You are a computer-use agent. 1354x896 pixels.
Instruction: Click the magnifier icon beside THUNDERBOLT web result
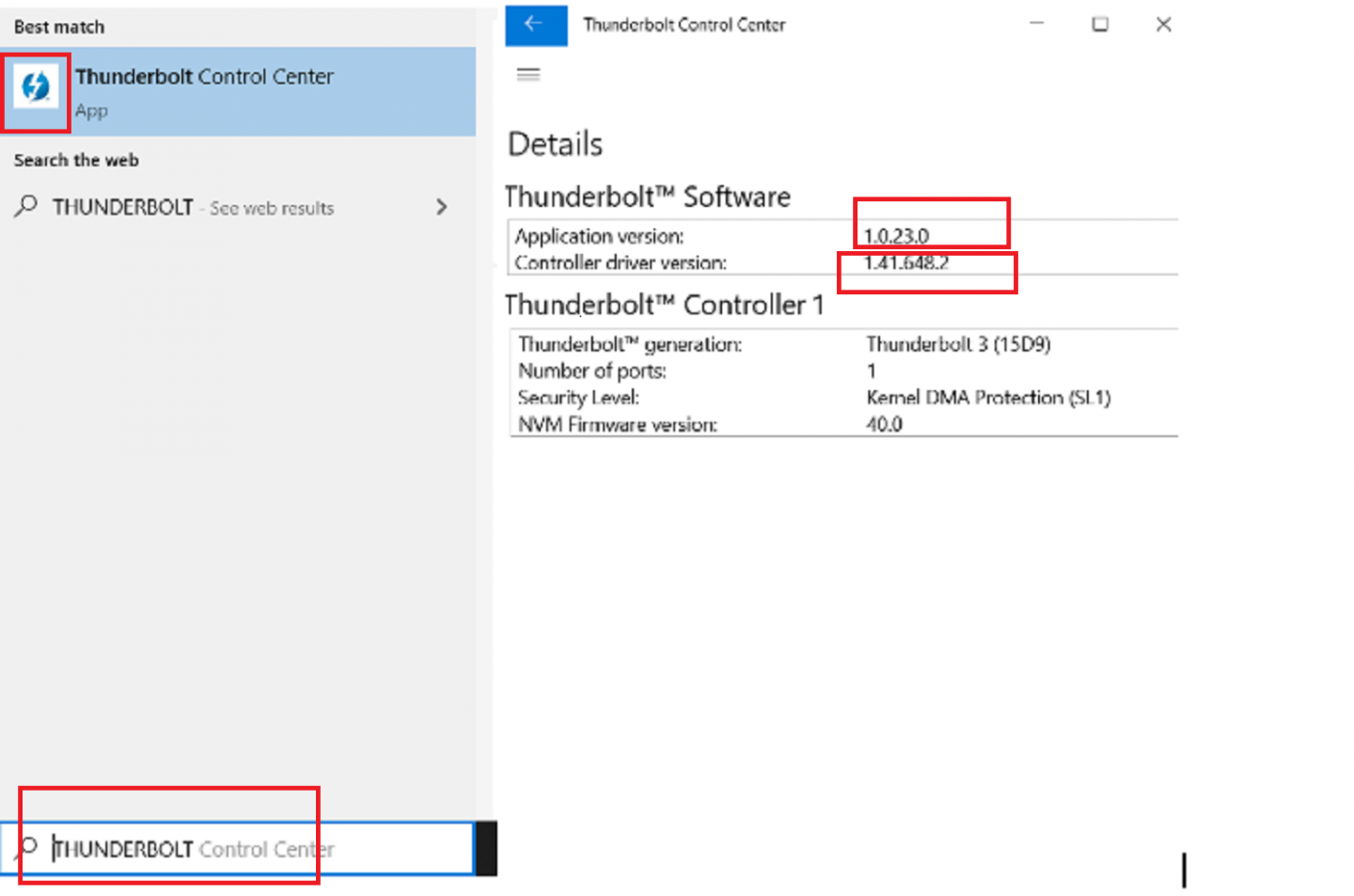(x=26, y=206)
